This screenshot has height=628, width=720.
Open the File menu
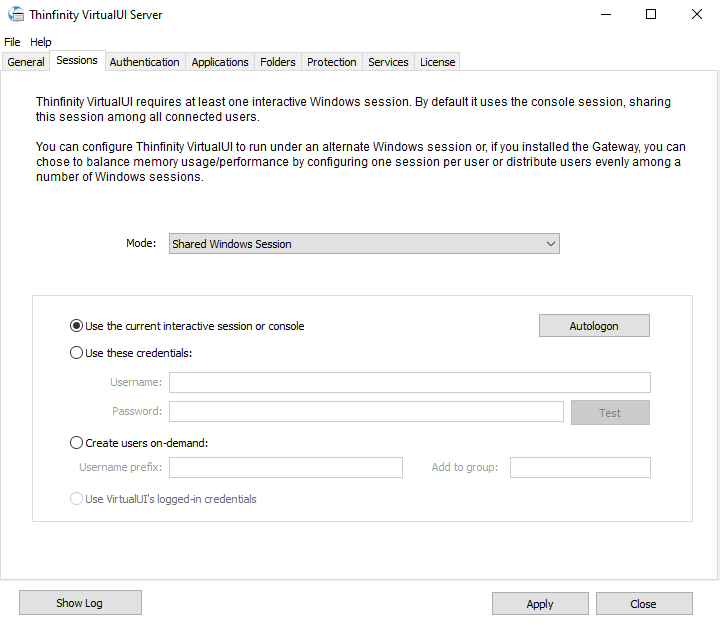[12, 42]
